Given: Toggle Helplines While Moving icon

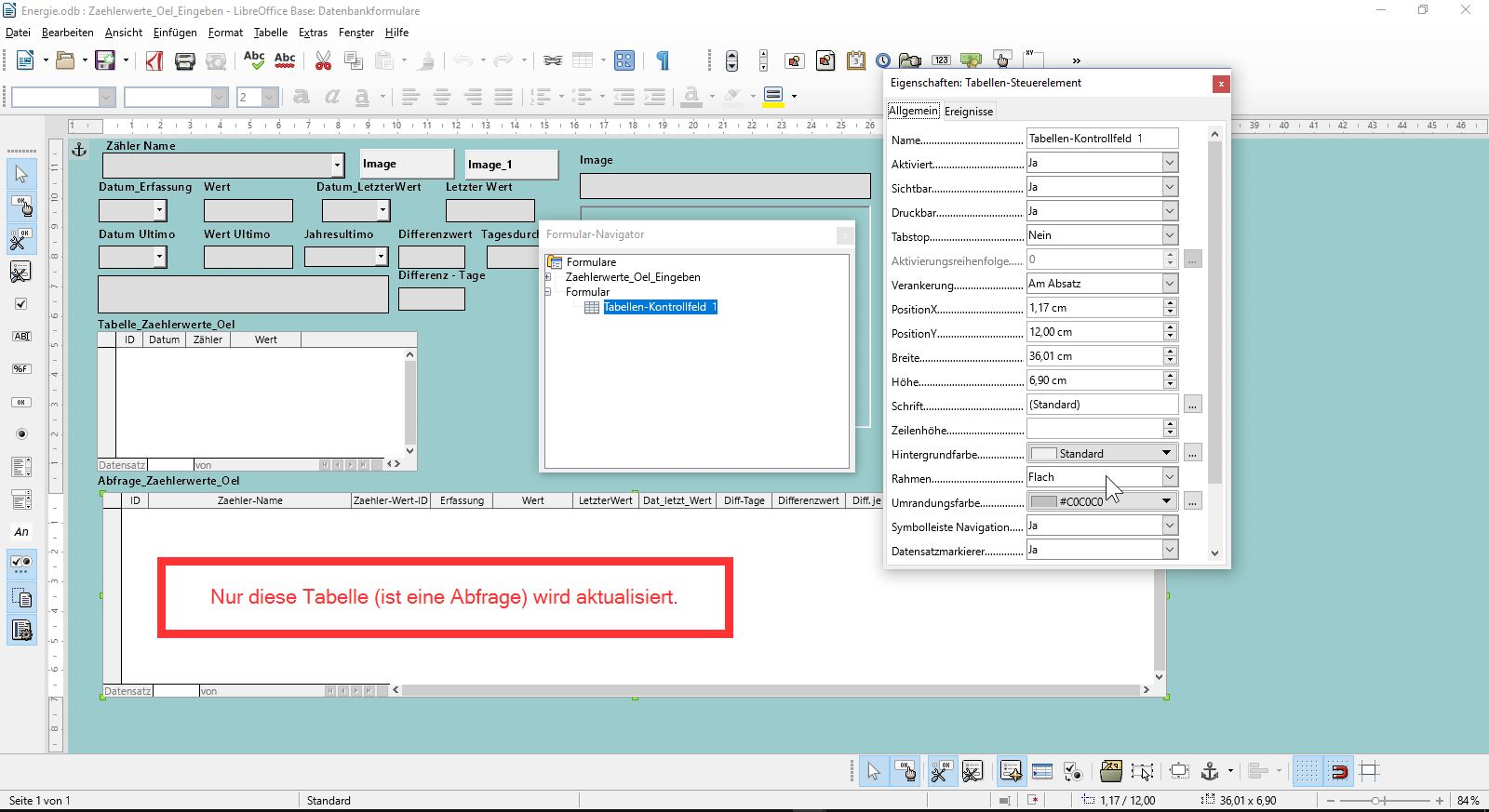Looking at the screenshot, I should tap(1369, 771).
